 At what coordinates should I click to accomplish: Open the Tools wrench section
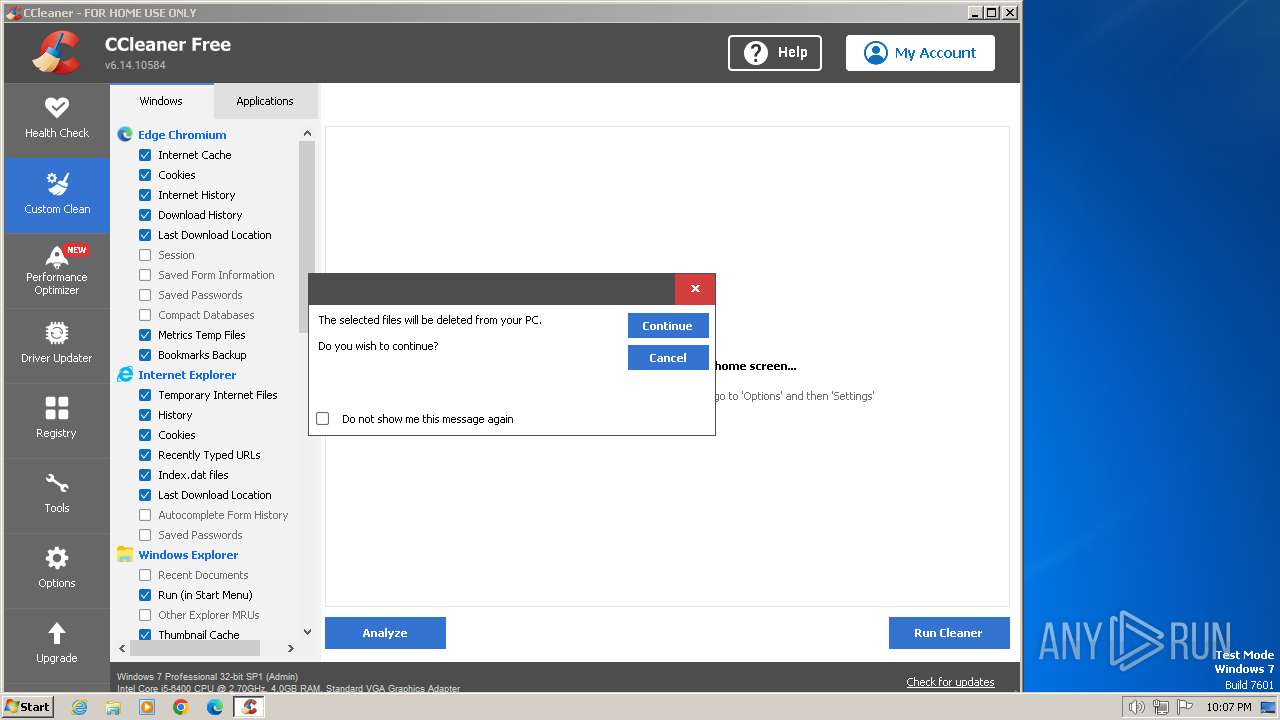pos(57,493)
